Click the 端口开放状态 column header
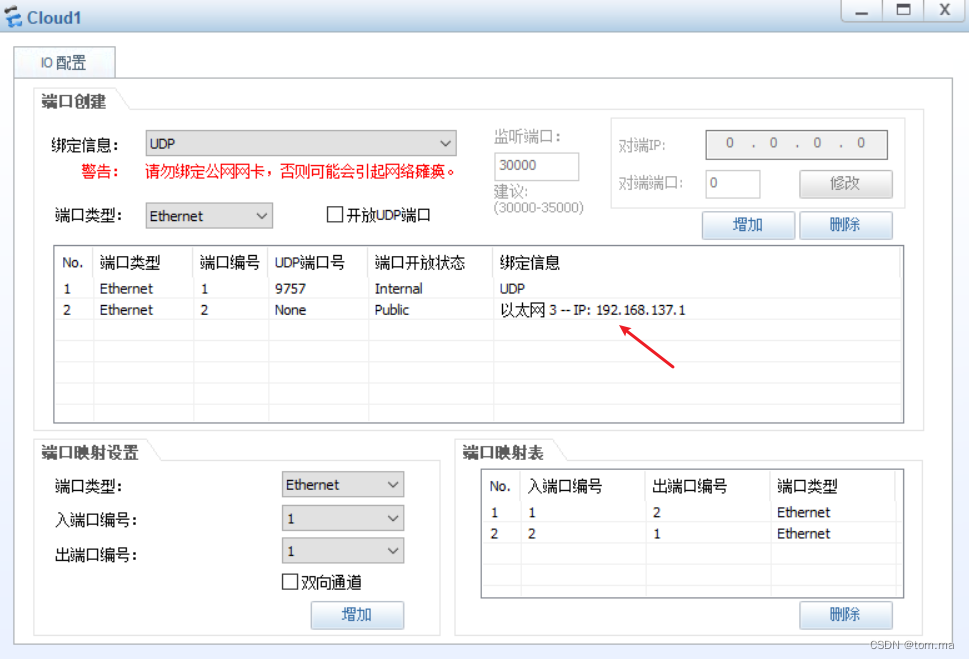Image resolution: width=969 pixels, height=659 pixels. click(x=430, y=263)
